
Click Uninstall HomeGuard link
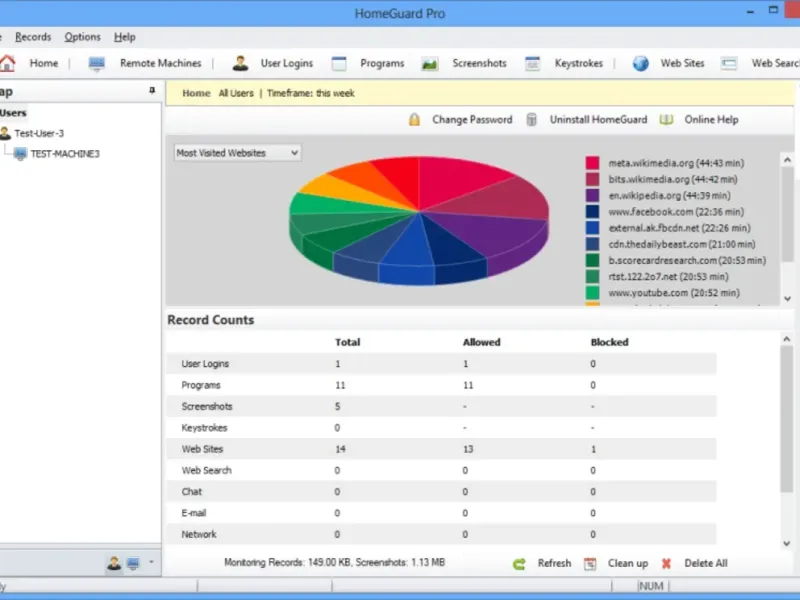click(x=598, y=119)
